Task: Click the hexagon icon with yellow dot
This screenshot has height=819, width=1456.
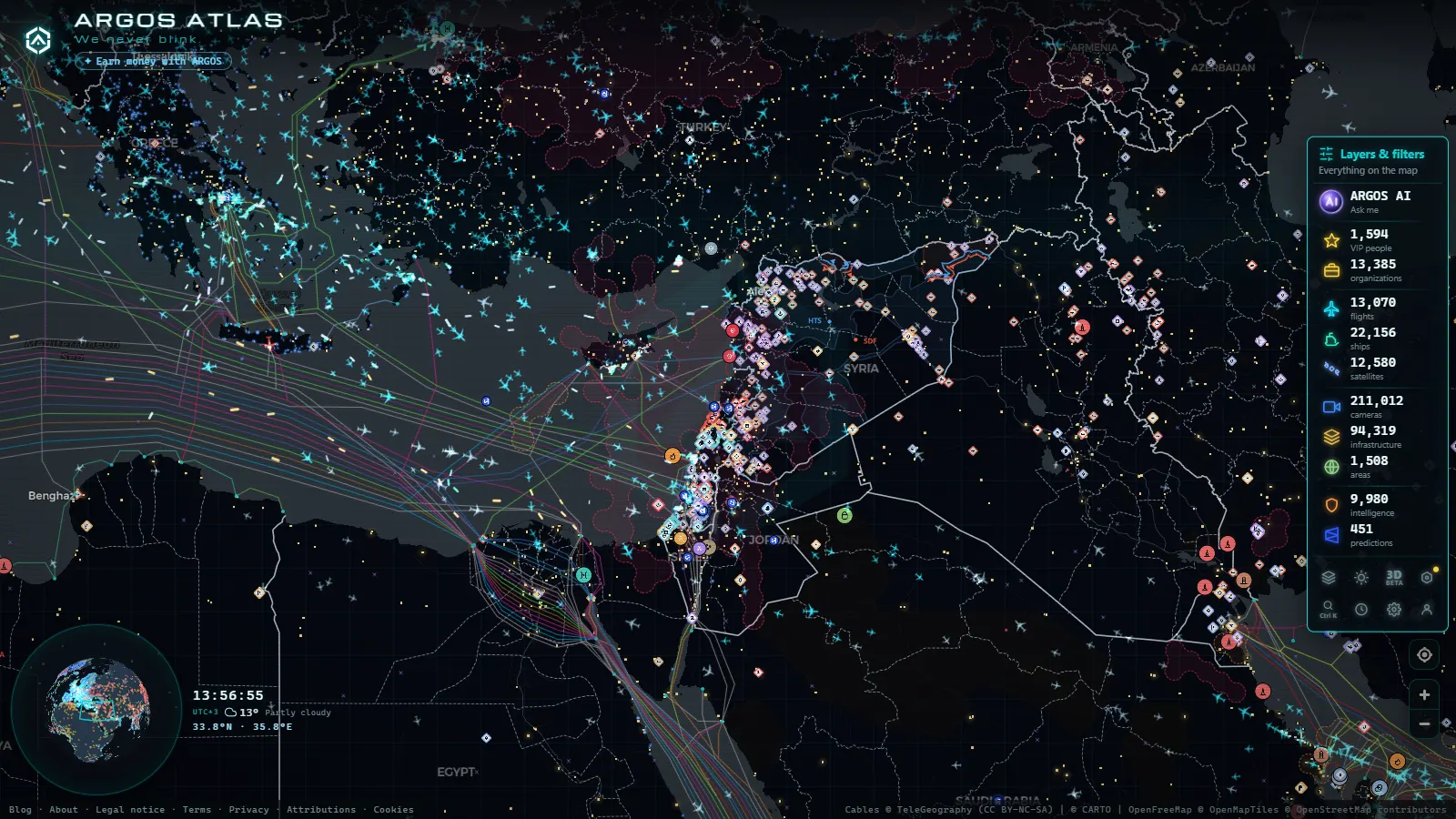Action: [x=1427, y=577]
